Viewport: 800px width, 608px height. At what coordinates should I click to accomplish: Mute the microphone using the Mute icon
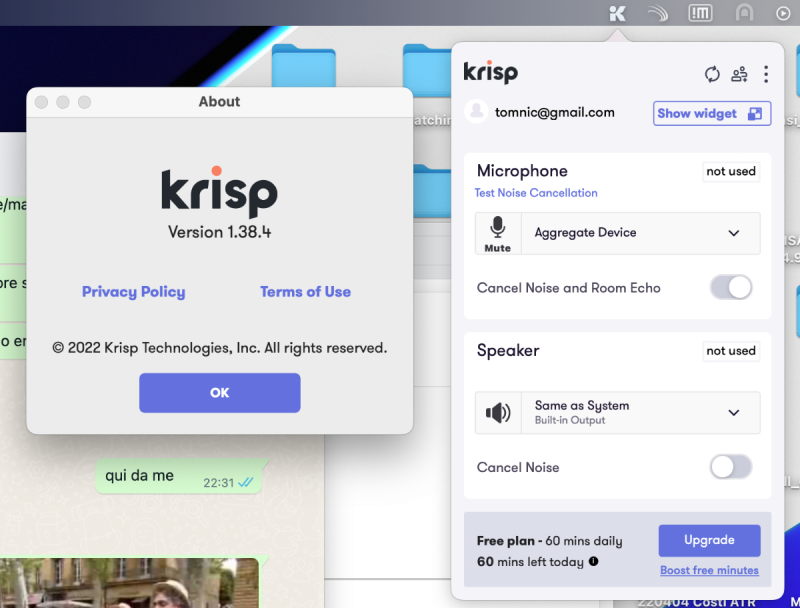coord(498,234)
